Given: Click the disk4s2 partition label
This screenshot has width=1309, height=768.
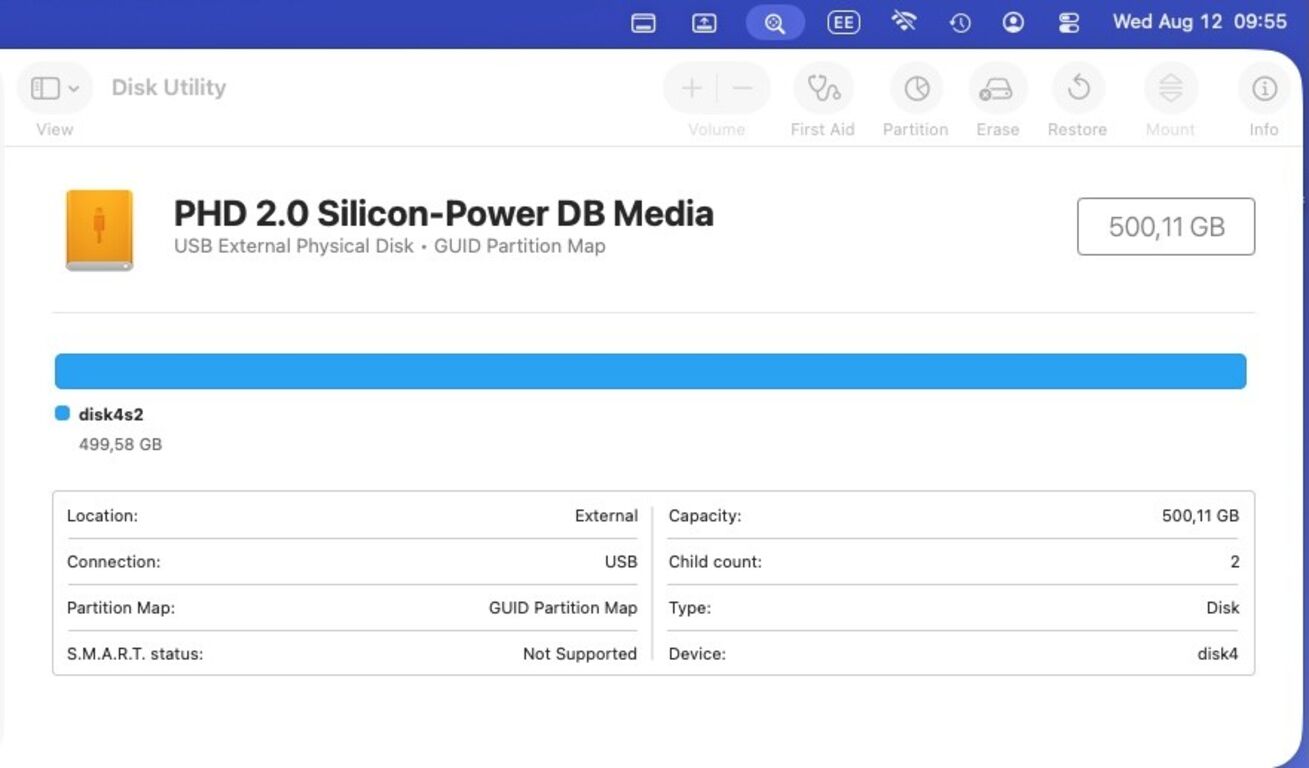Looking at the screenshot, I should [111, 414].
